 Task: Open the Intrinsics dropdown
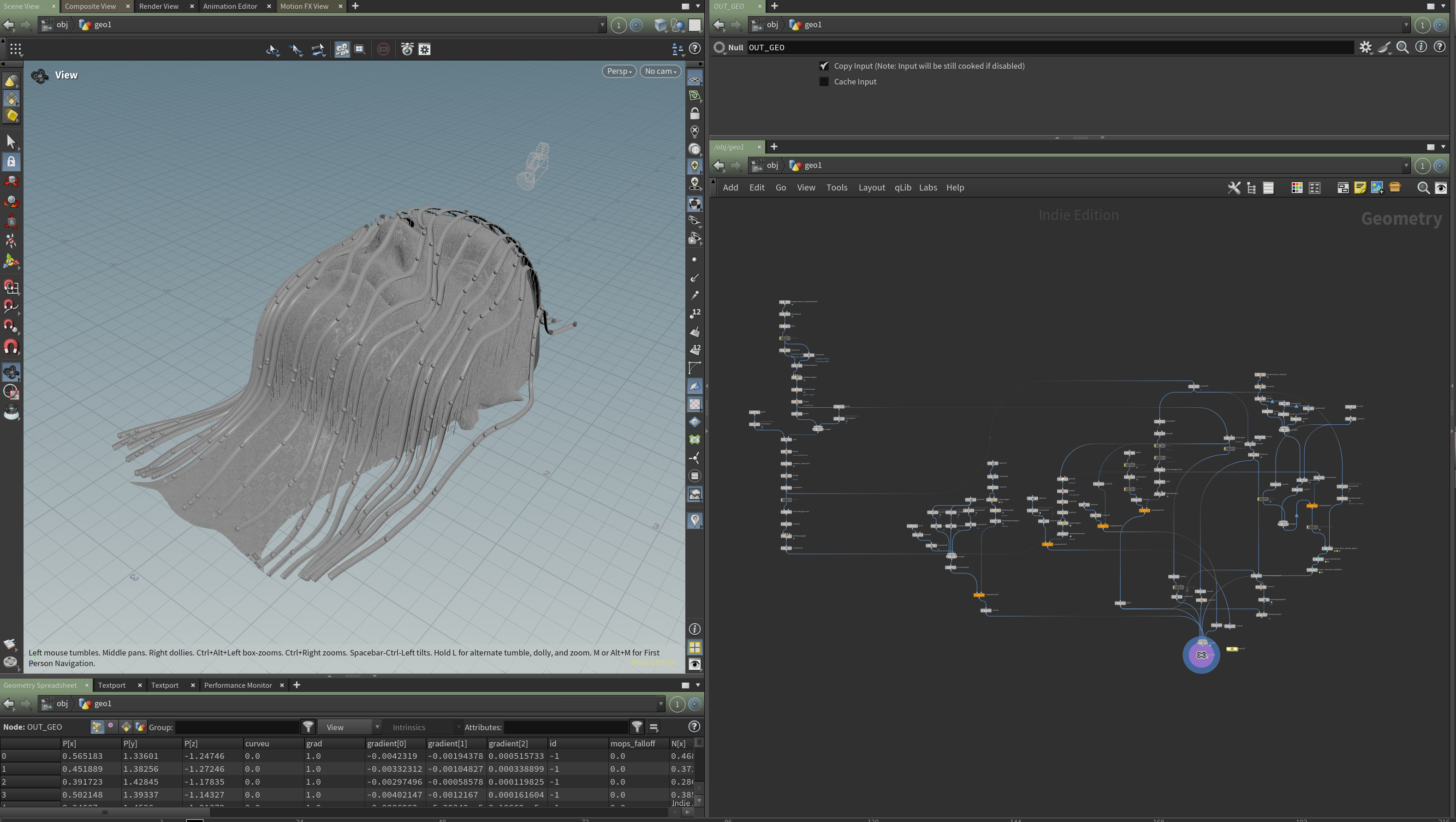tap(424, 727)
